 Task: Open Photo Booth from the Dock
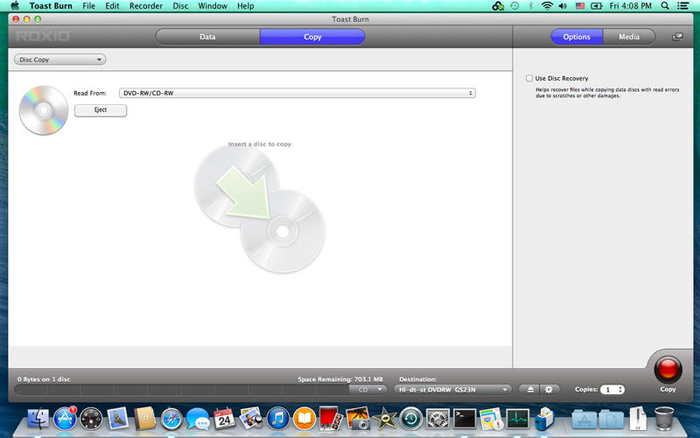click(x=330, y=418)
